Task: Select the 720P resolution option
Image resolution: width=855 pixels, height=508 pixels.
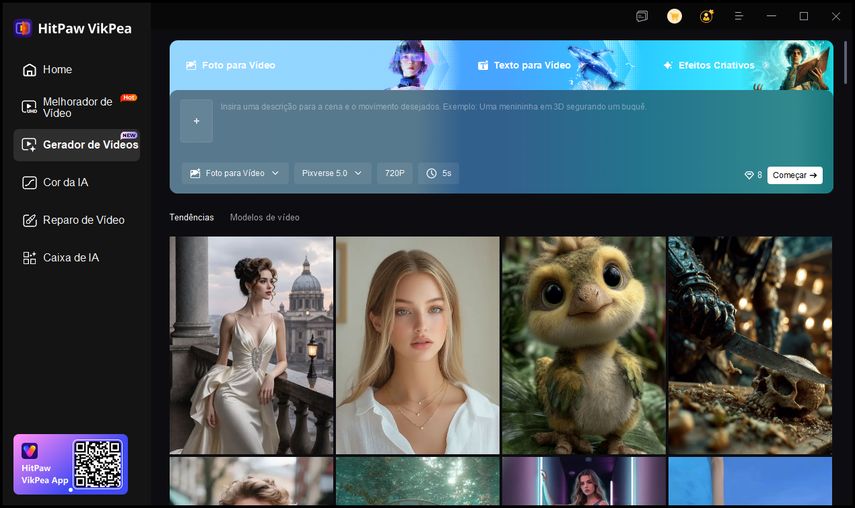Action: tap(395, 173)
